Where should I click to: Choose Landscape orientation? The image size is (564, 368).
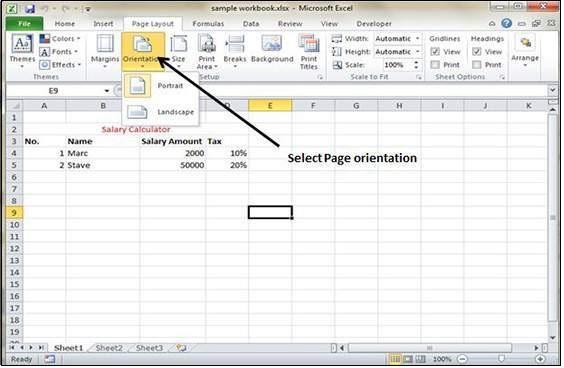(160, 112)
